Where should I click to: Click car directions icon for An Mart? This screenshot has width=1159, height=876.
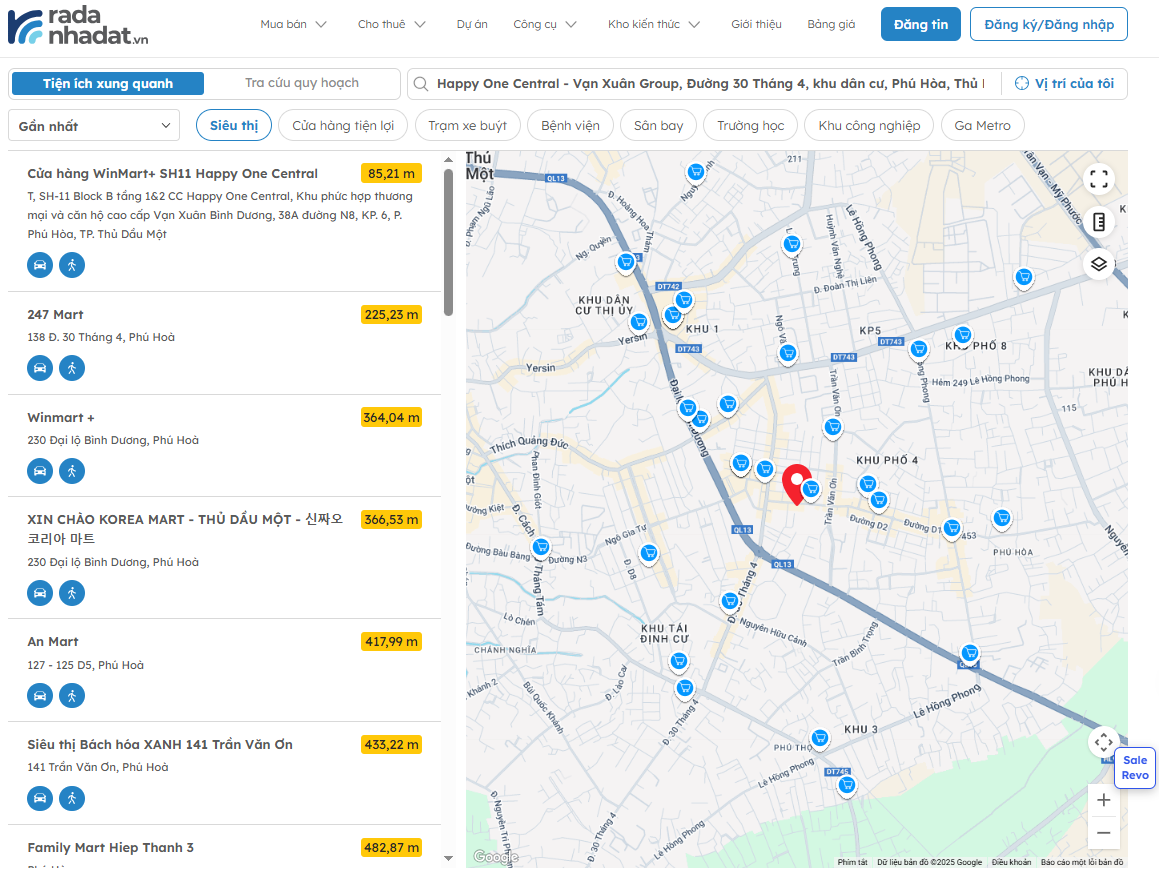[40, 695]
